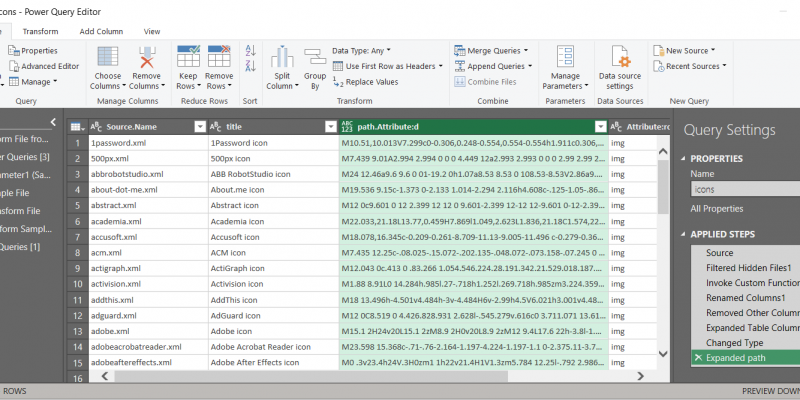Open the Recent Sources menu

pyautogui.click(x=689, y=66)
